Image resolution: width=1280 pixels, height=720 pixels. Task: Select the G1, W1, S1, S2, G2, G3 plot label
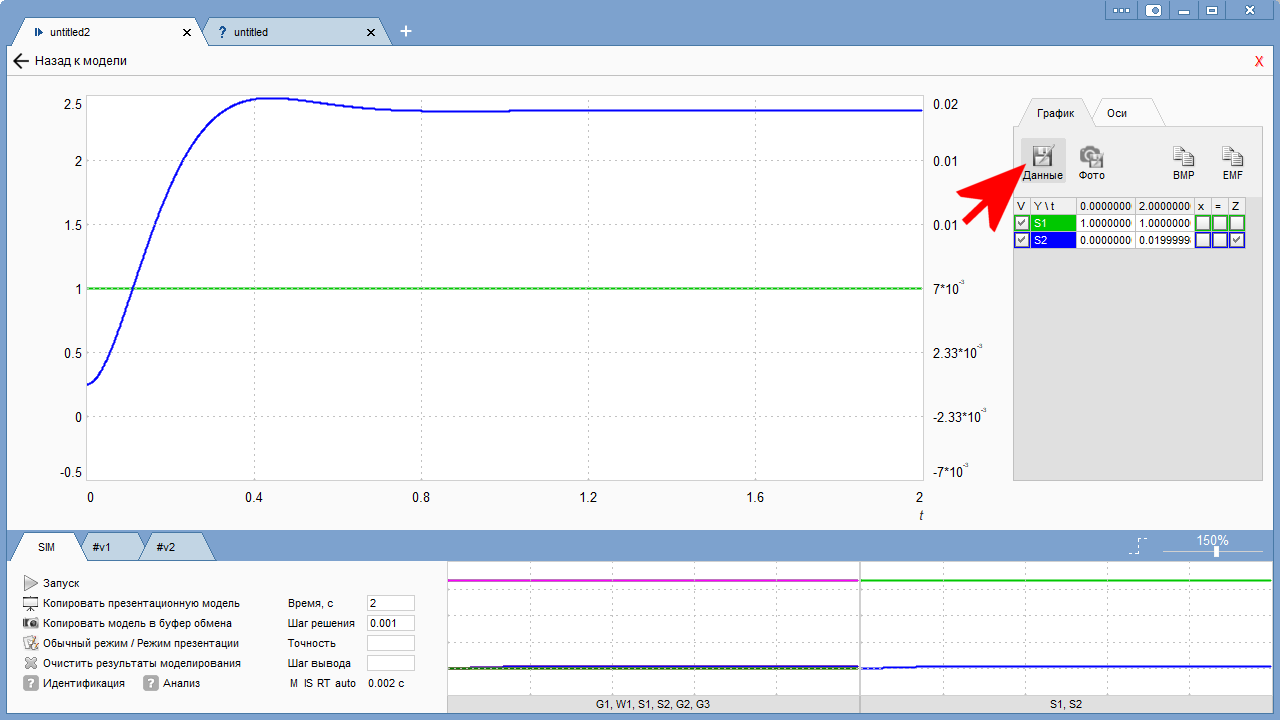point(653,704)
